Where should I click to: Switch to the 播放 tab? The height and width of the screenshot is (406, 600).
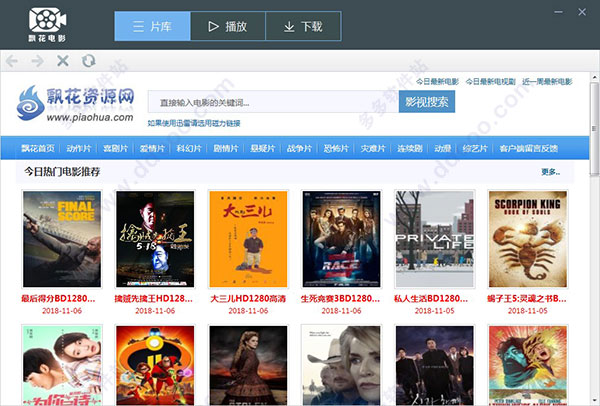coord(228,26)
